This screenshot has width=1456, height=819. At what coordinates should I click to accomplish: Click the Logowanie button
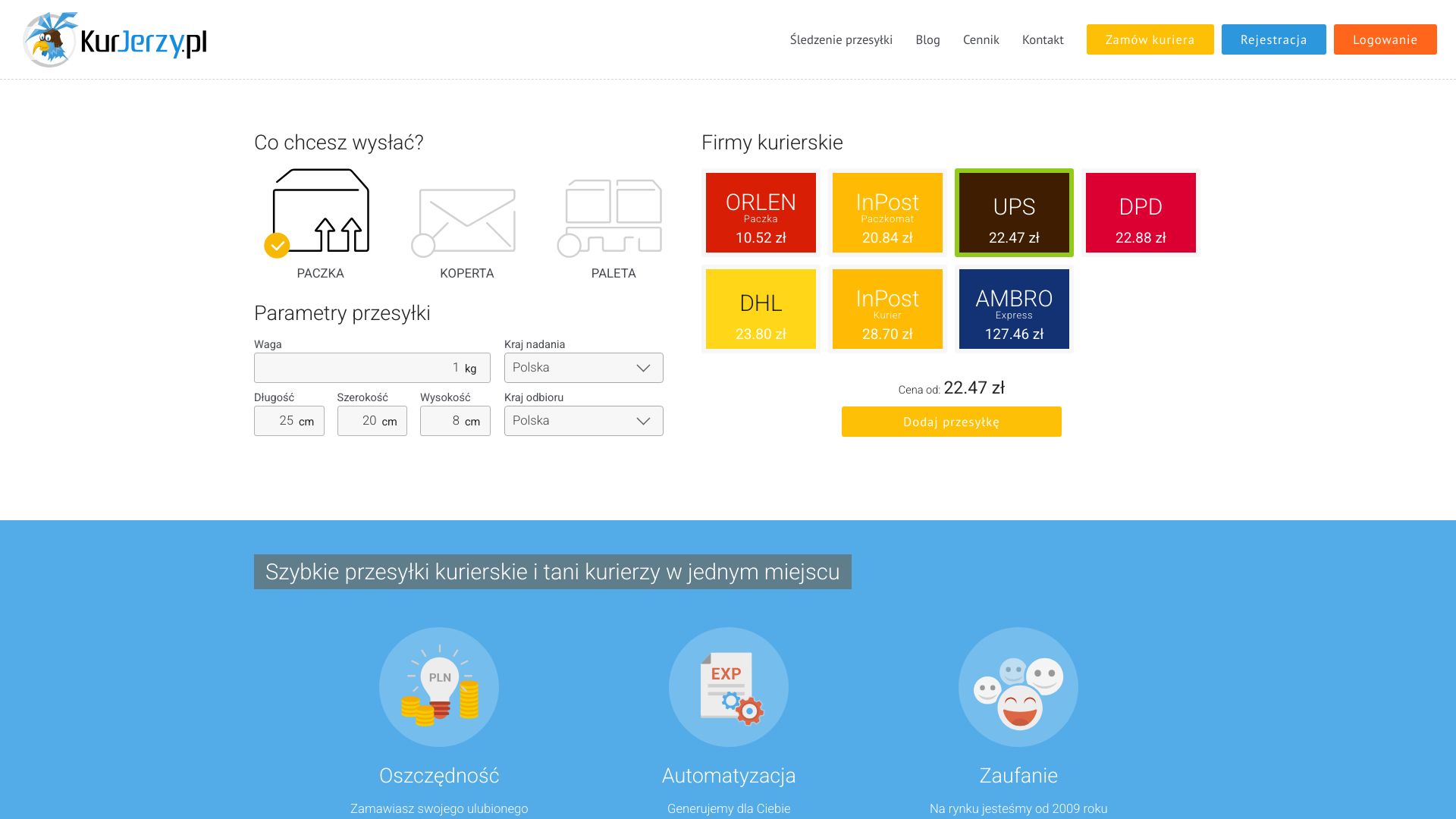[1385, 39]
